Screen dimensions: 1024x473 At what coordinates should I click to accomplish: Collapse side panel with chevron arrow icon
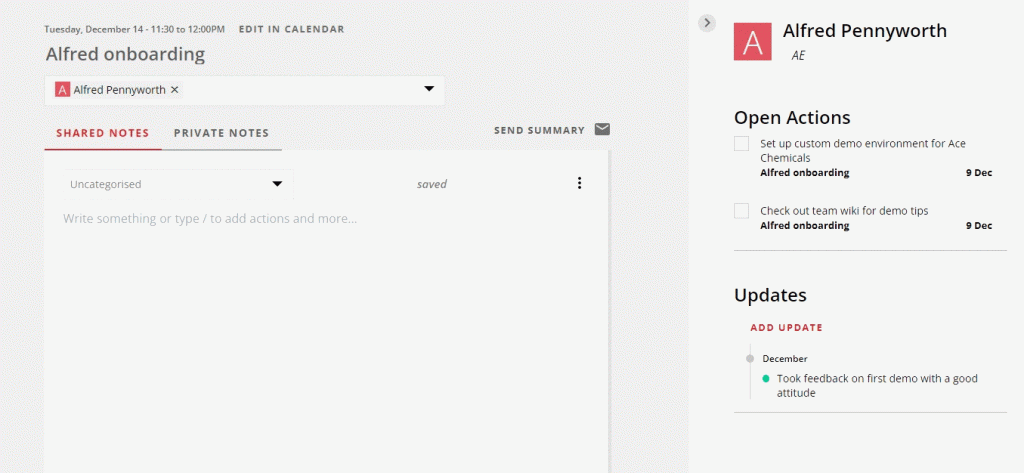pos(707,23)
